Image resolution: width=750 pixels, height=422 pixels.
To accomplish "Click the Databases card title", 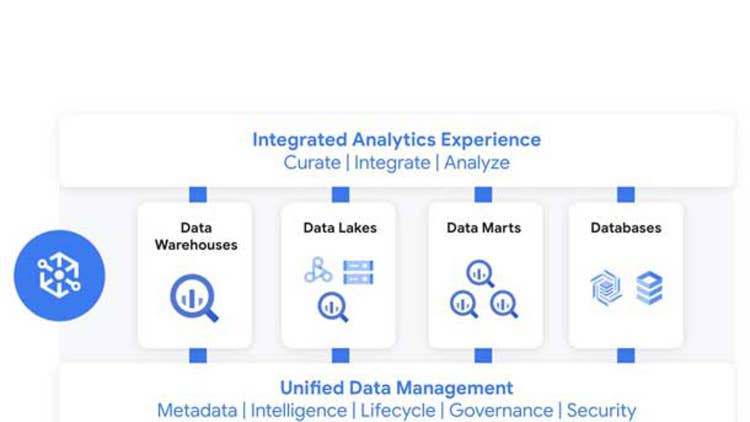I will click(626, 228).
